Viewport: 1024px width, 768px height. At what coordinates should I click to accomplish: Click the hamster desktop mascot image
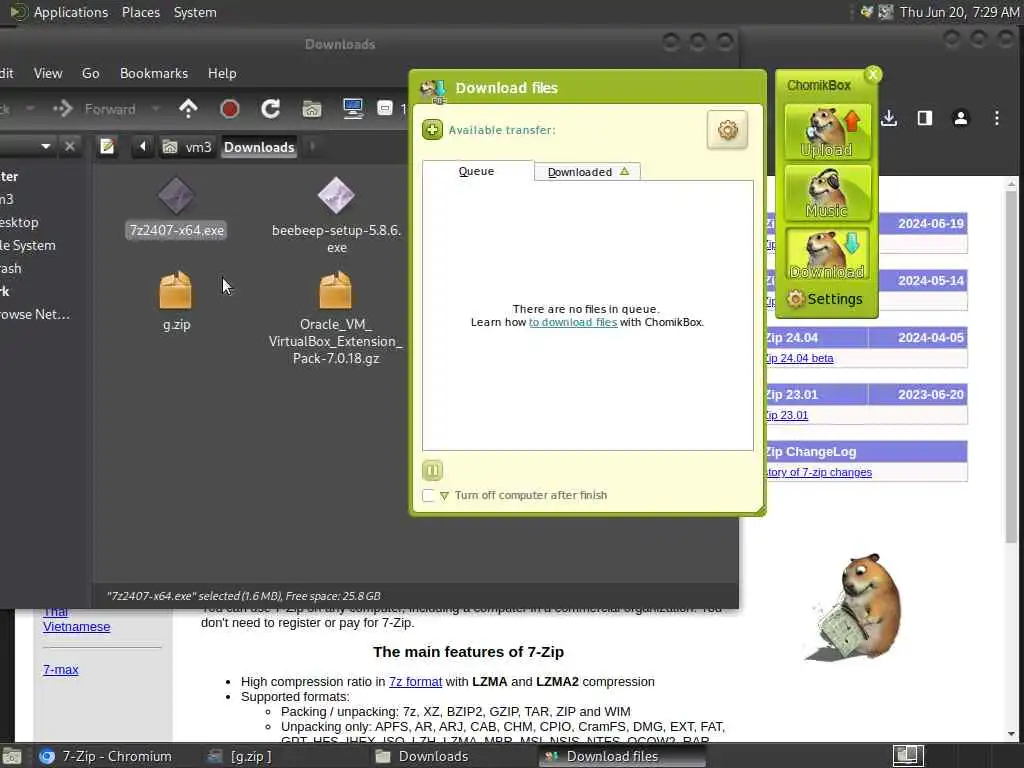856,607
